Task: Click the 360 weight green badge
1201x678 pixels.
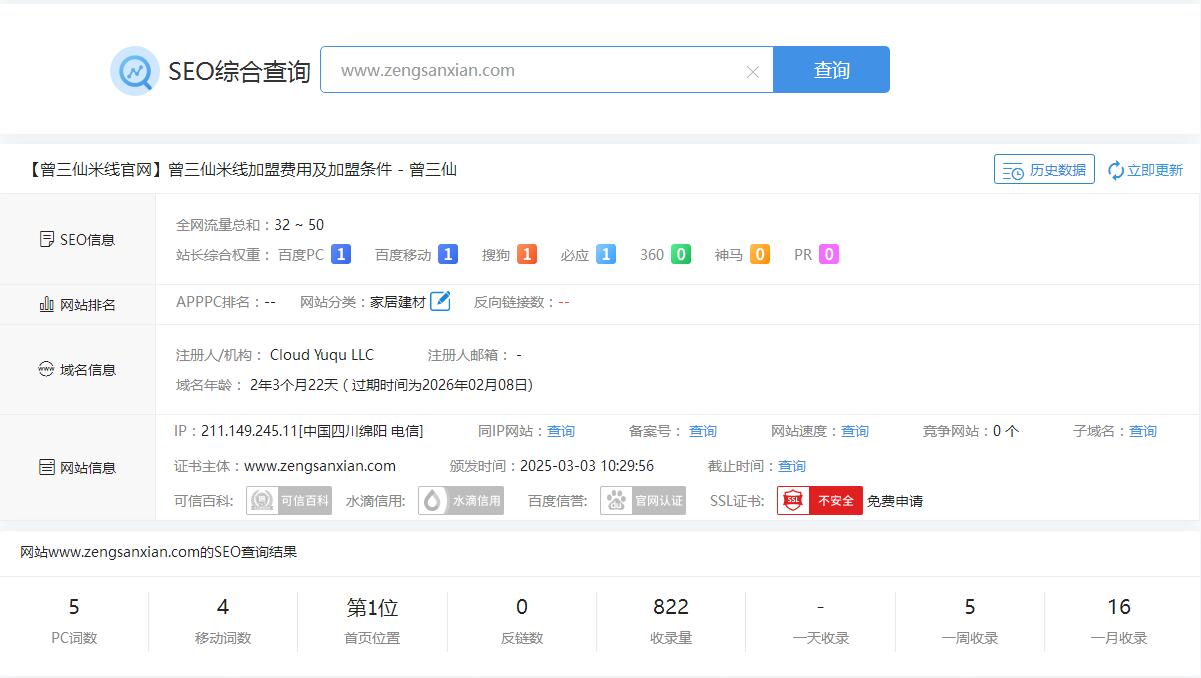Action: tap(681, 255)
